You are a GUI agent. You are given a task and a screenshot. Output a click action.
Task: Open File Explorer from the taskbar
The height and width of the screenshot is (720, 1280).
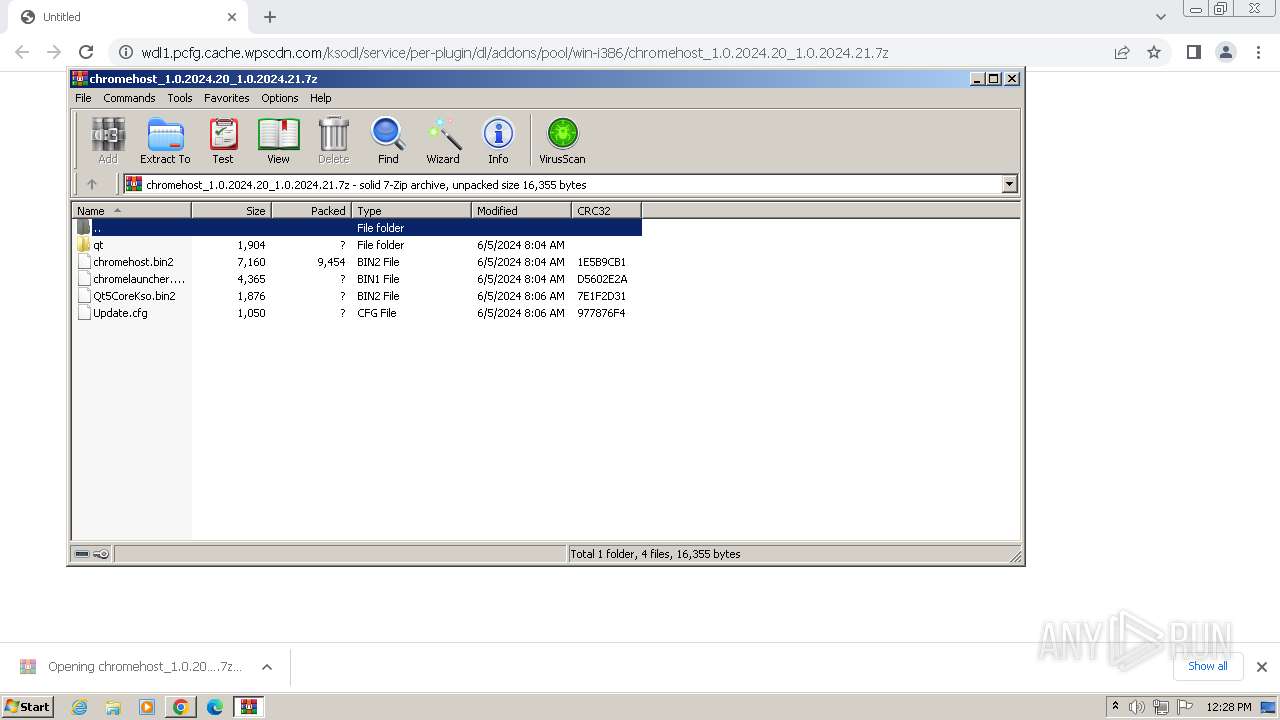point(113,707)
